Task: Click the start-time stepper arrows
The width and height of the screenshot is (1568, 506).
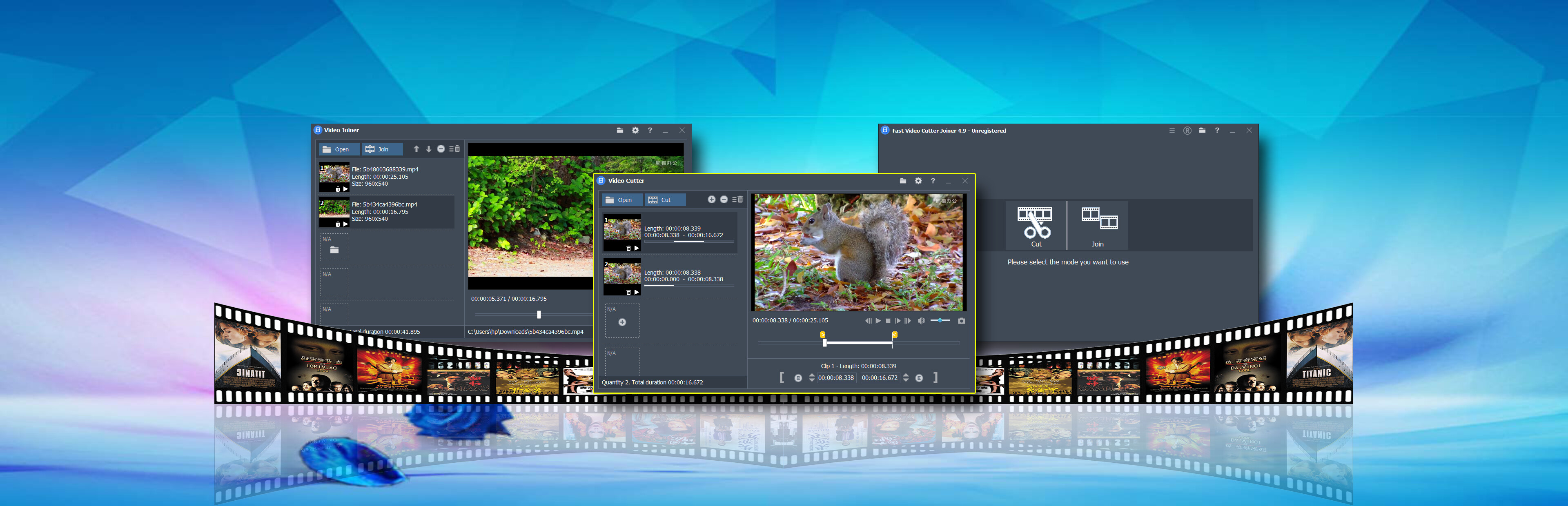Action: tap(811, 378)
